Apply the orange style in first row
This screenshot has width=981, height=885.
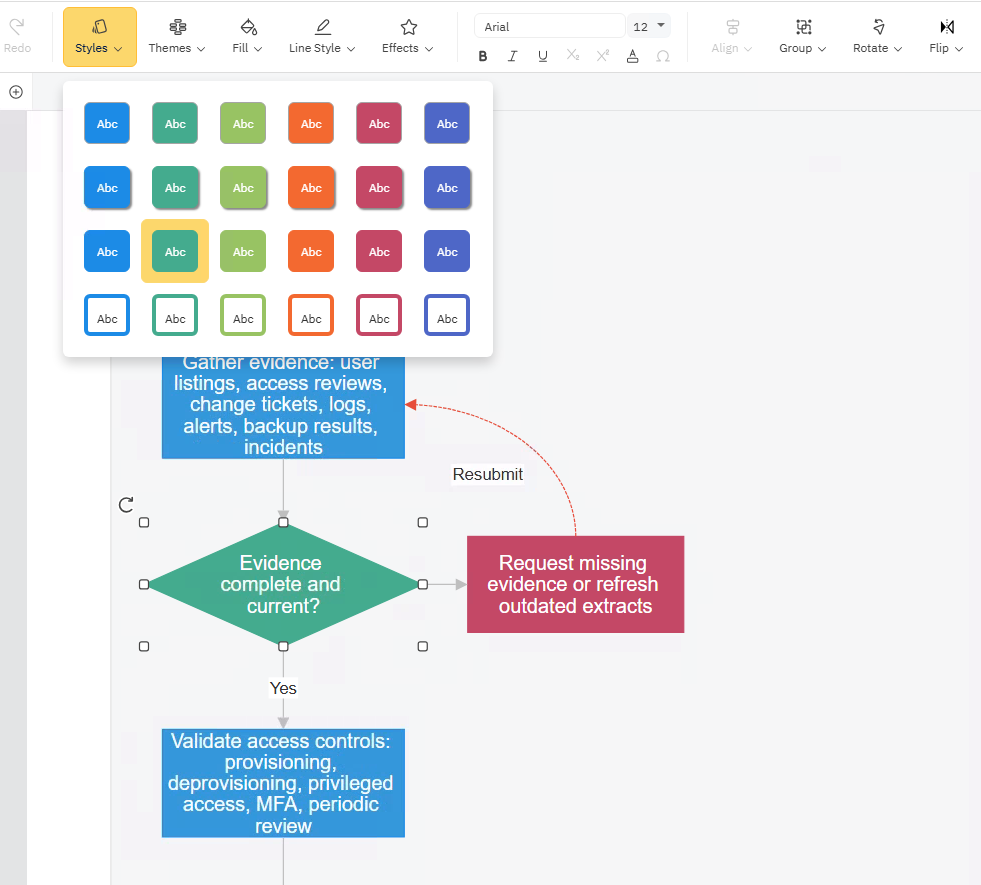[311, 123]
